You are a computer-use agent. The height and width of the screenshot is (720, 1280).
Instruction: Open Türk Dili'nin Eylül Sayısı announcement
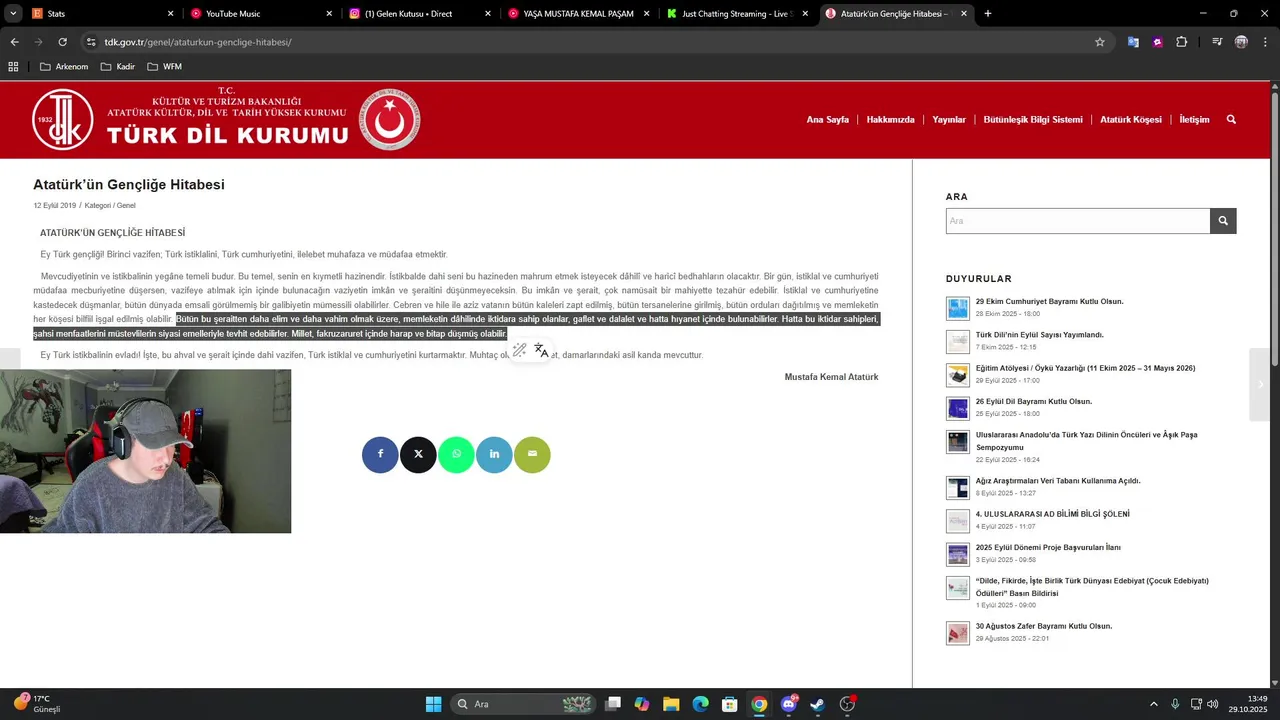point(1039,335)
